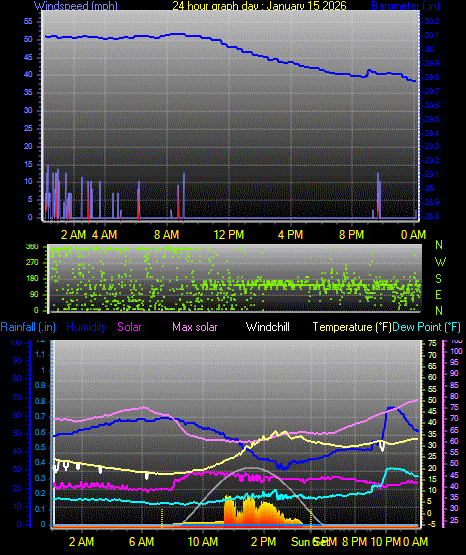Click the Windspeed (mph) axis title

pyautogui.click(x=75, y=6)
